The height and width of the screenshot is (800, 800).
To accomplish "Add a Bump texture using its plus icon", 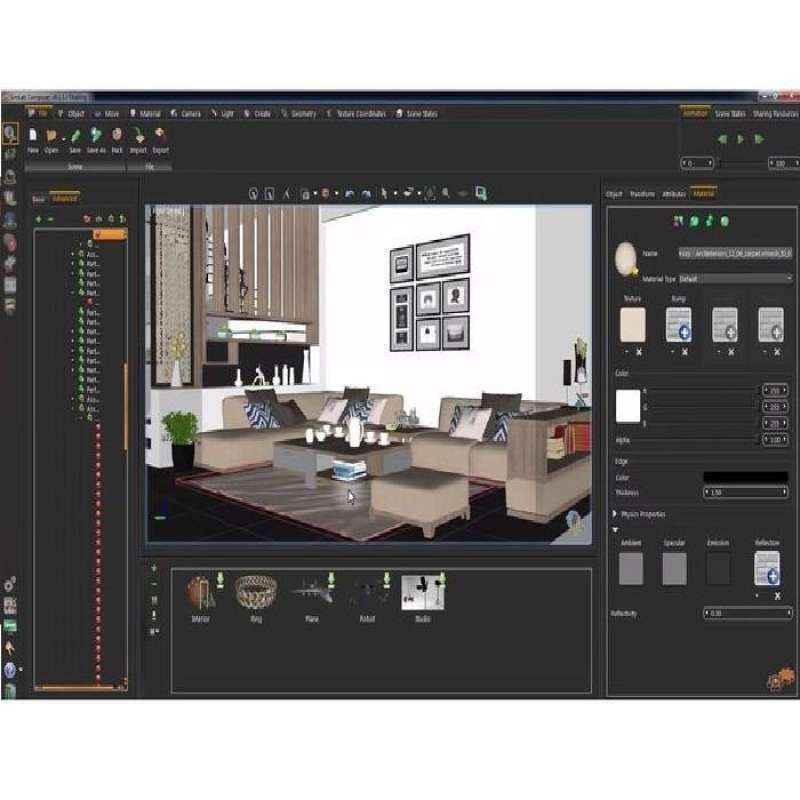I will click(684, 330).
